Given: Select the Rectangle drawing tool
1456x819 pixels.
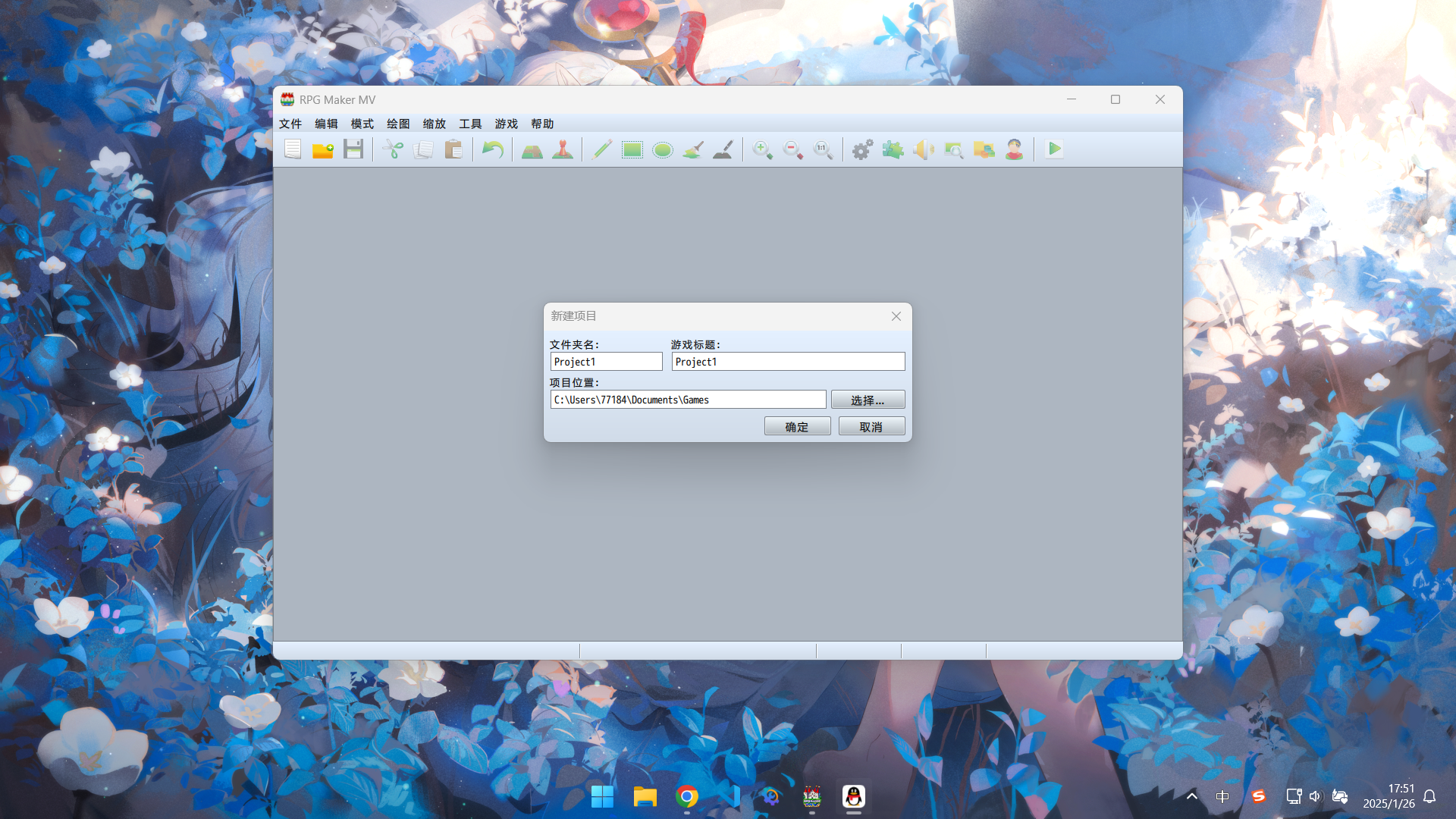Looking at the screenshot, I should pos(632,149).
